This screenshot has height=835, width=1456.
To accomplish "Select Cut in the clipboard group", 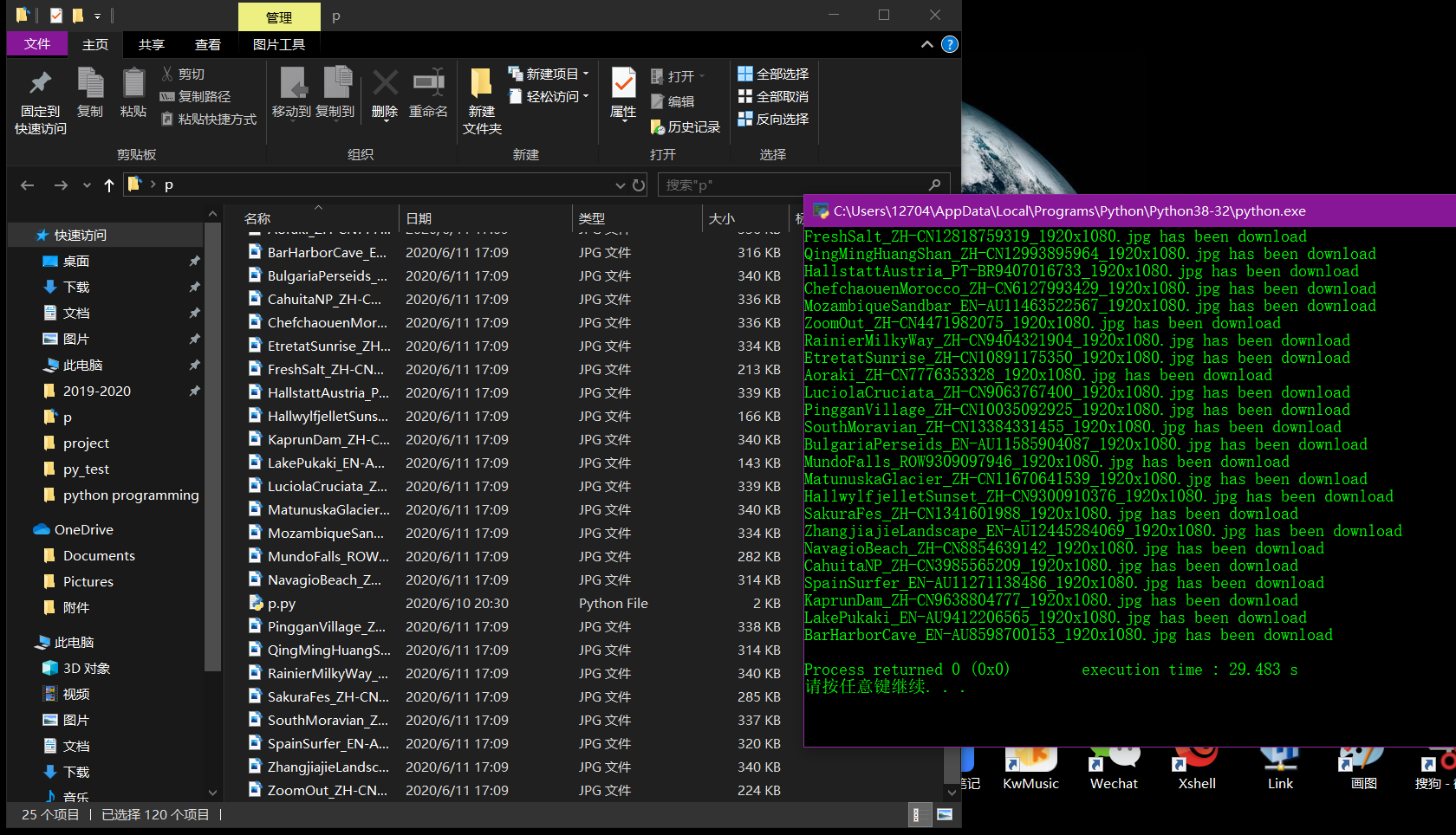I will pyautogui.click(x=183, y=74).
